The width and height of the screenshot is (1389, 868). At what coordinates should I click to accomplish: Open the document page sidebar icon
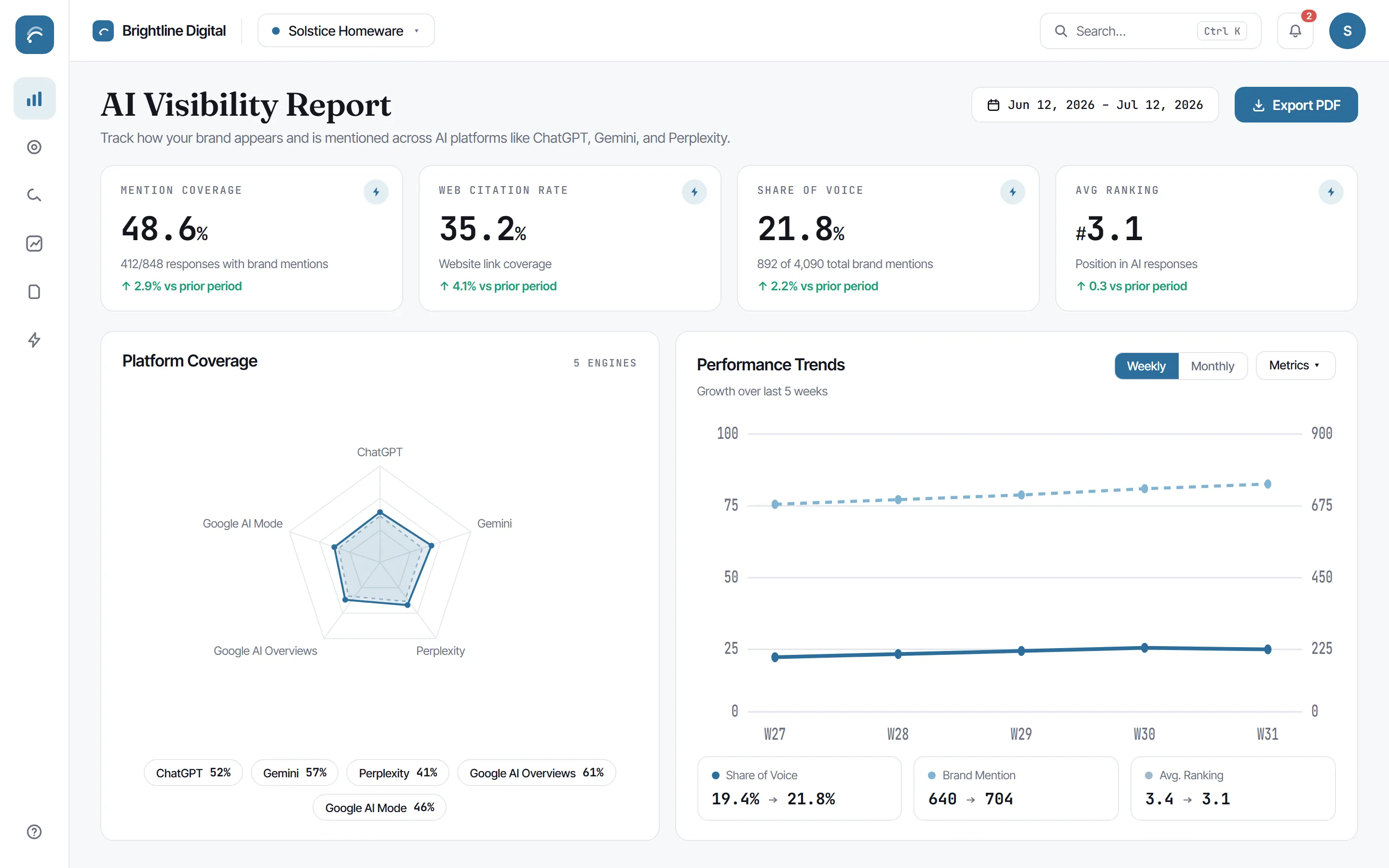point(34,292)
